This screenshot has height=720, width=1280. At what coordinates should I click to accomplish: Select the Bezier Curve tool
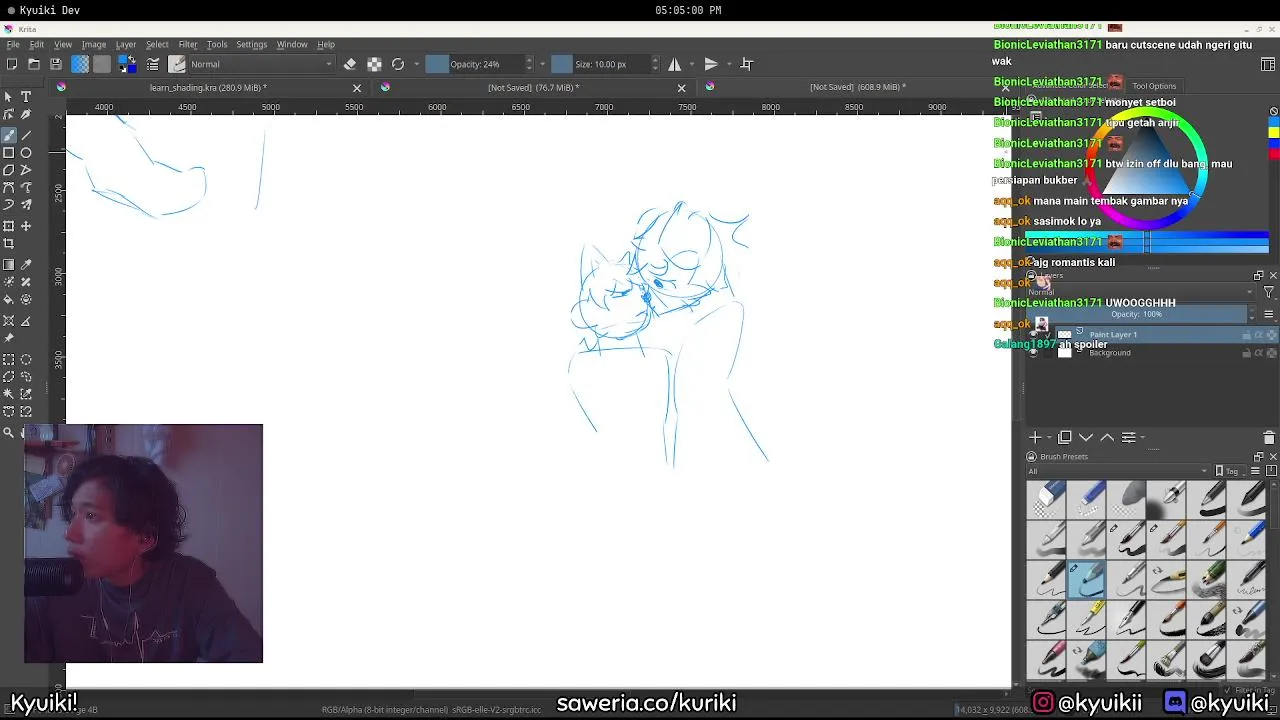coord(9,188)
